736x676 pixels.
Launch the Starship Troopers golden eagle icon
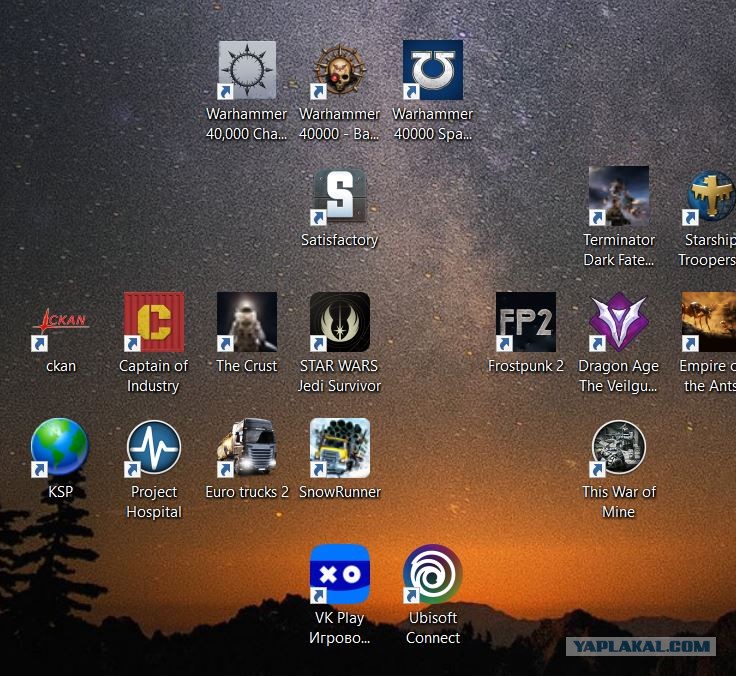click(709, 196)
